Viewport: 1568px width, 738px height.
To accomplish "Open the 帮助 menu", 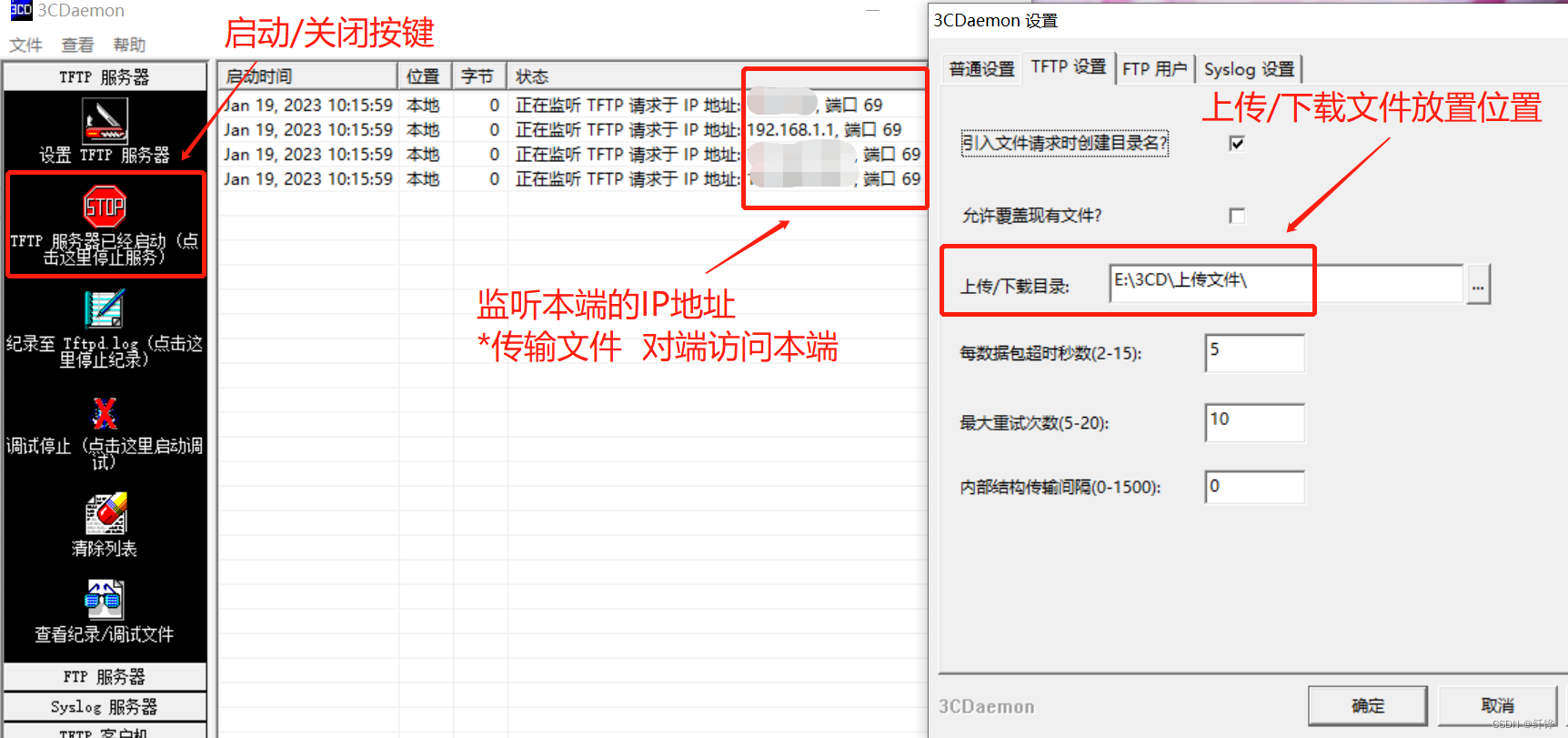I will coord(129,45).
